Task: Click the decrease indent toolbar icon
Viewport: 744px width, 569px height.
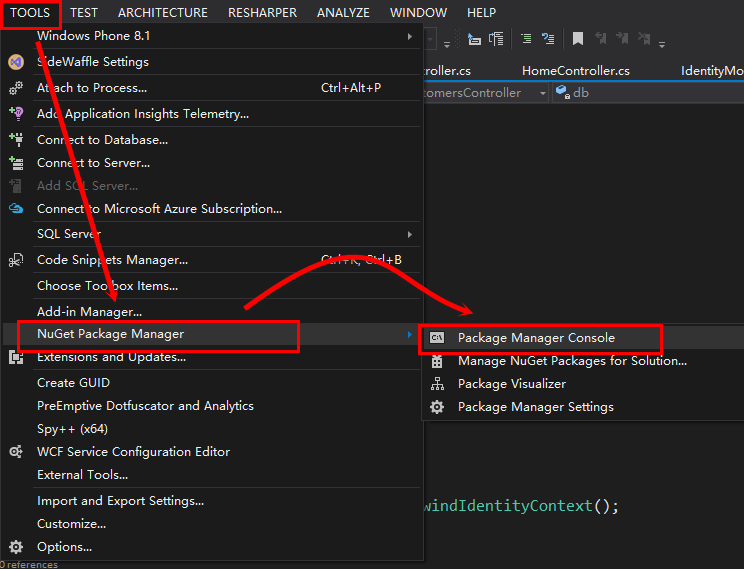Action: tap(548, 38)
